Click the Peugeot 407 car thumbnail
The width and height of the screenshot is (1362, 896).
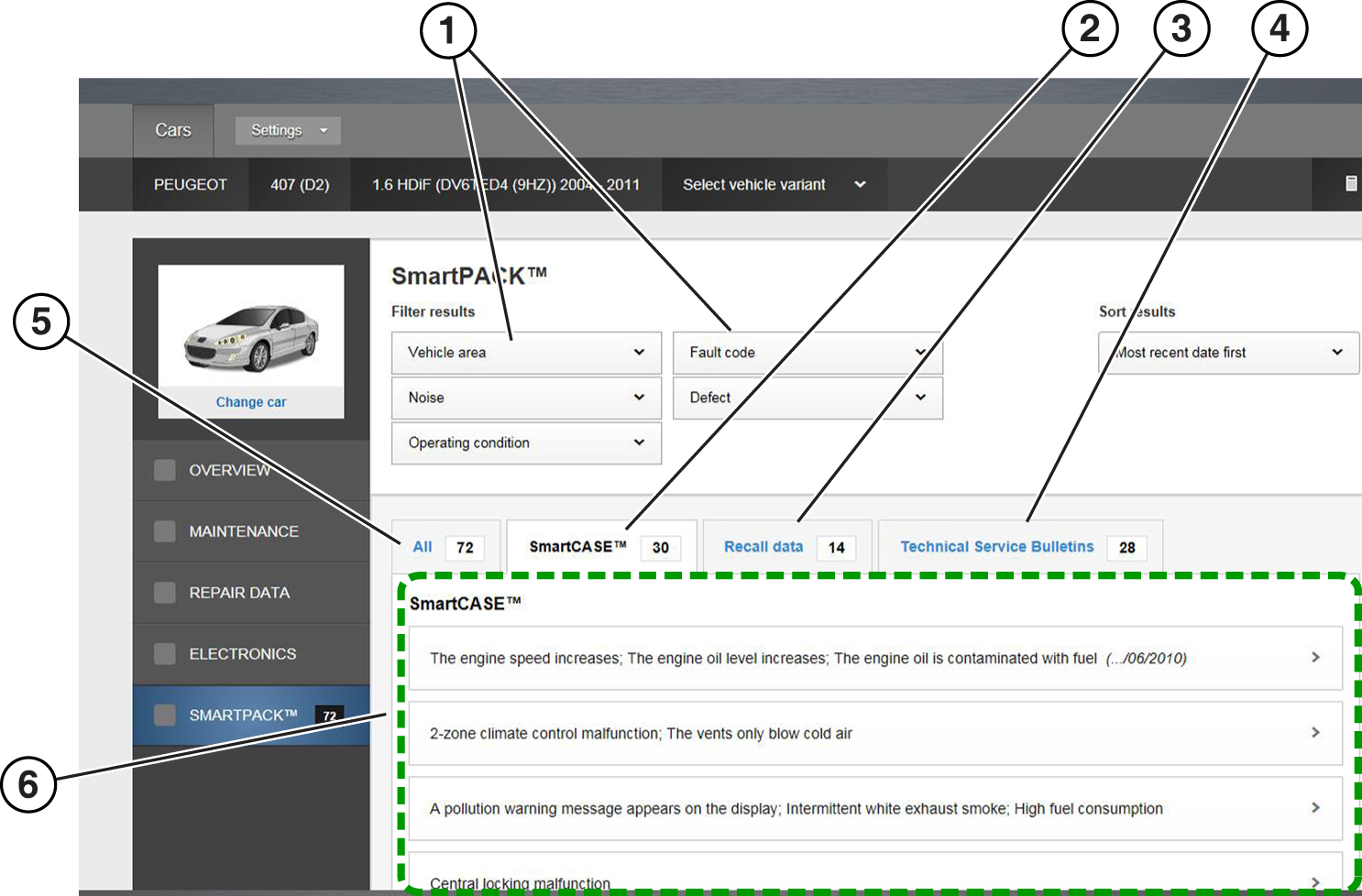click(x=251, y=336)
